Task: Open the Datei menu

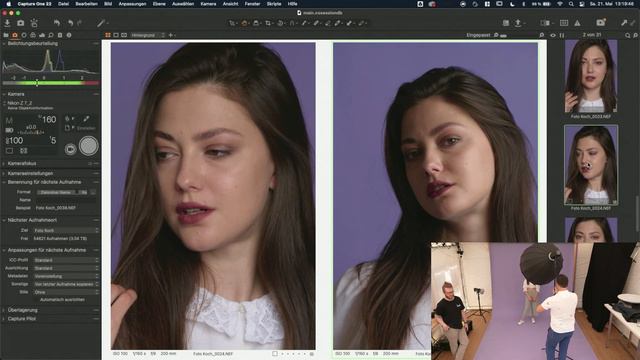Action: click(63, 4)
